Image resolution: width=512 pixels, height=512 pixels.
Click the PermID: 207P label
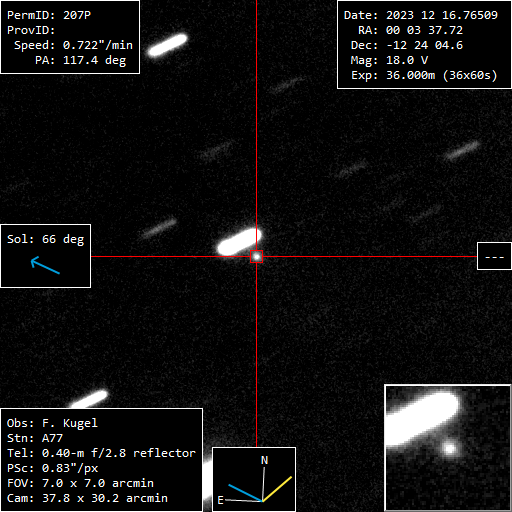pyautogui.click(x=49, y=15)
